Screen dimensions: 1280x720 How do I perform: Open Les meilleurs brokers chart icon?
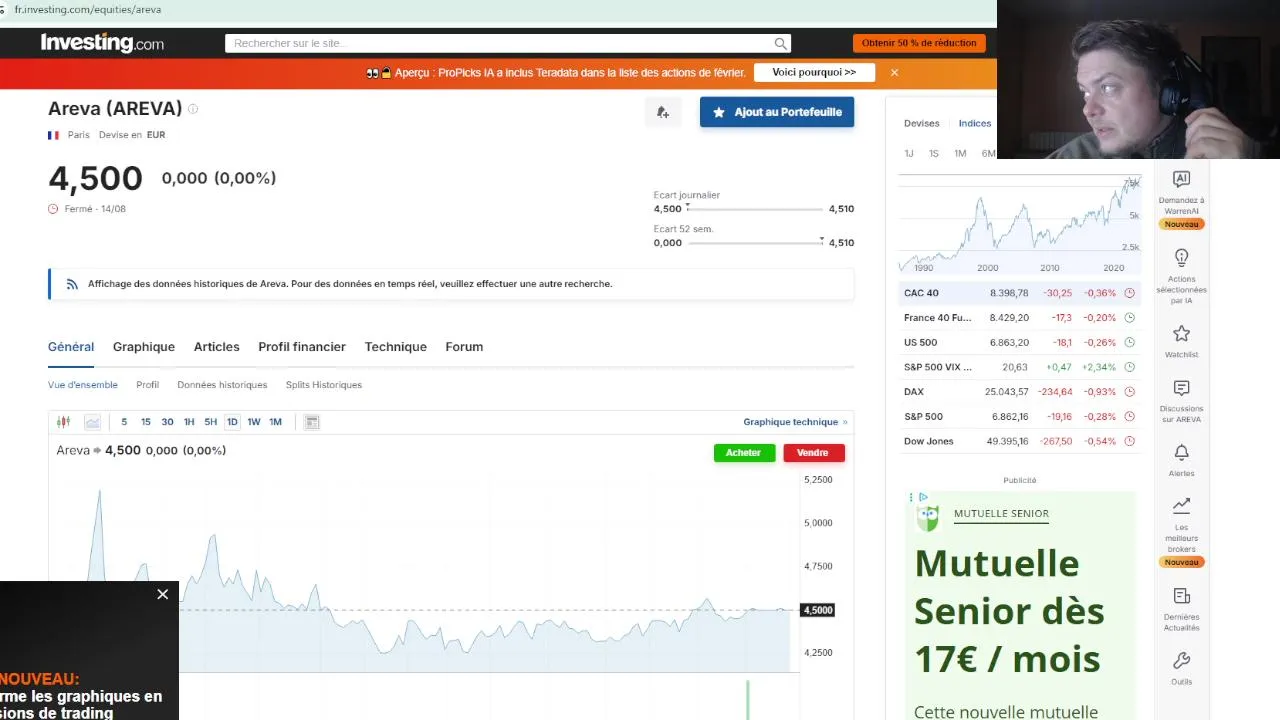(1181, 505)
